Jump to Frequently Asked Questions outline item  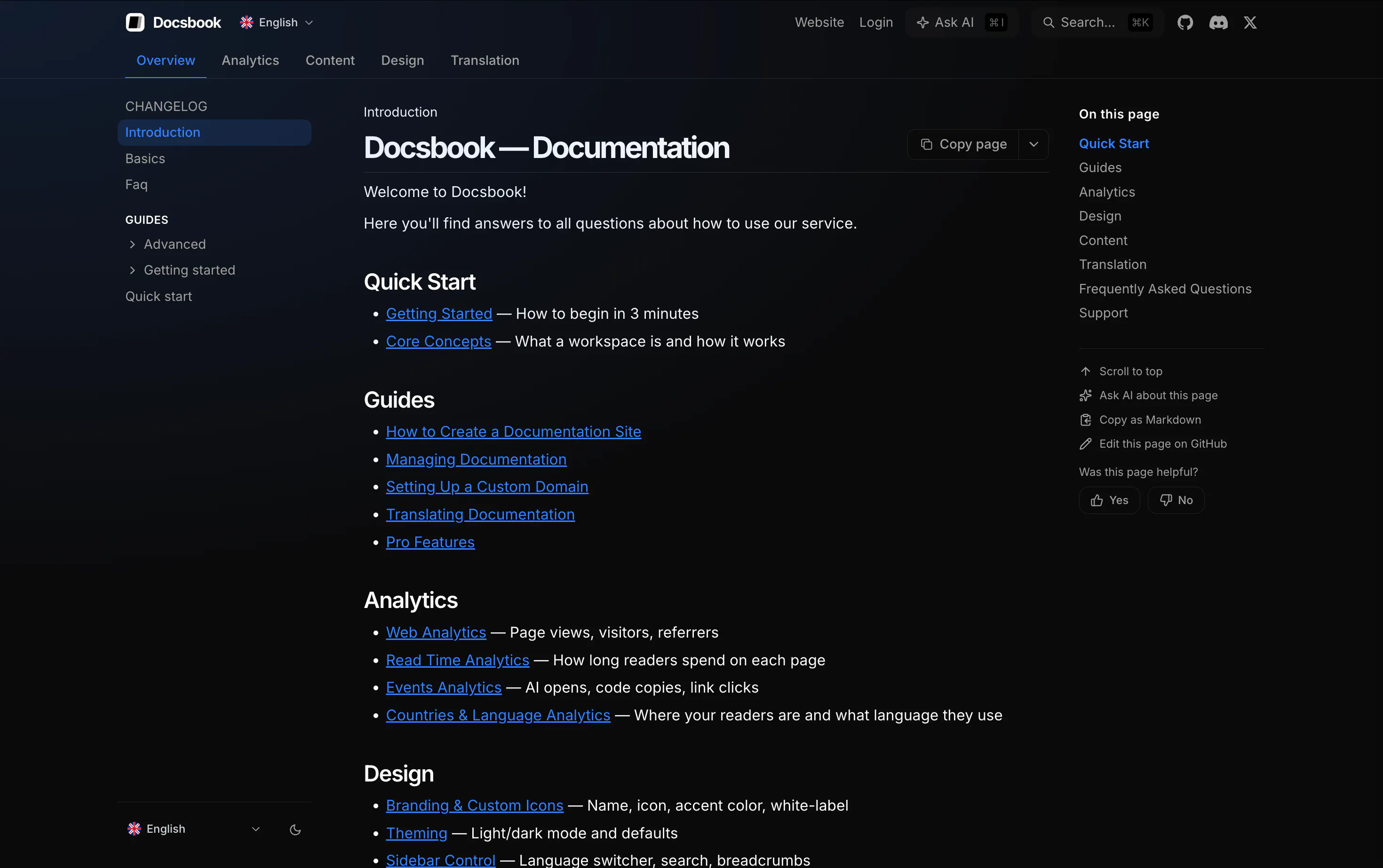1165,289
